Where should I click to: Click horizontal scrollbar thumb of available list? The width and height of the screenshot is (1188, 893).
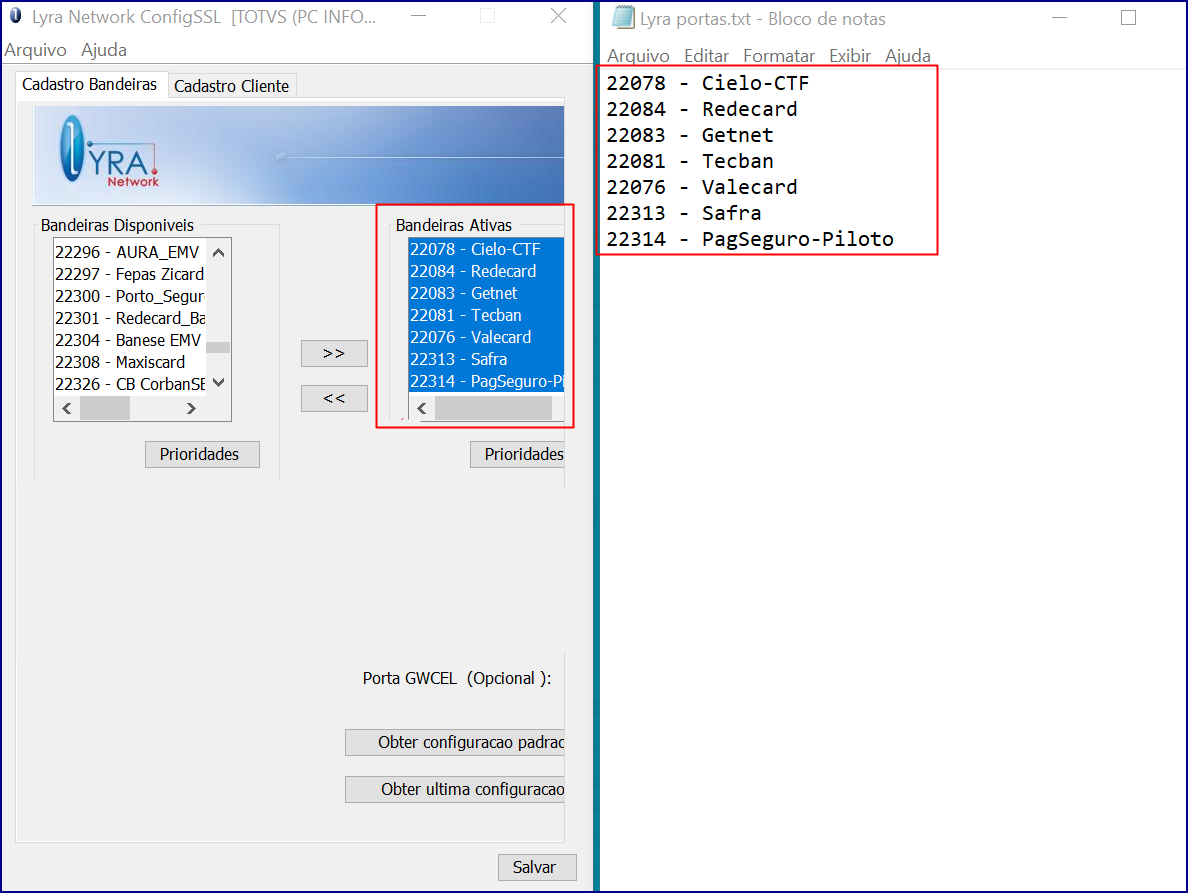point(105,409)
